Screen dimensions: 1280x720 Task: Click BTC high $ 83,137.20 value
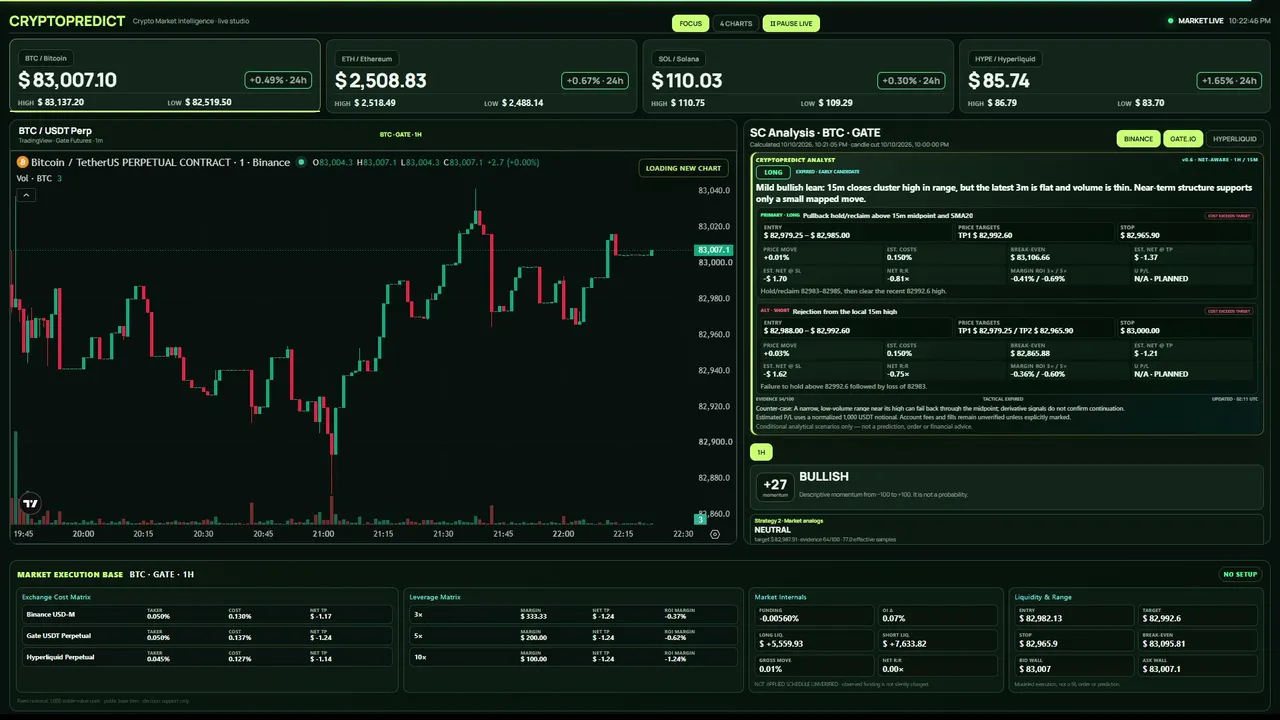pyautogui.click(x=61, y=102)
